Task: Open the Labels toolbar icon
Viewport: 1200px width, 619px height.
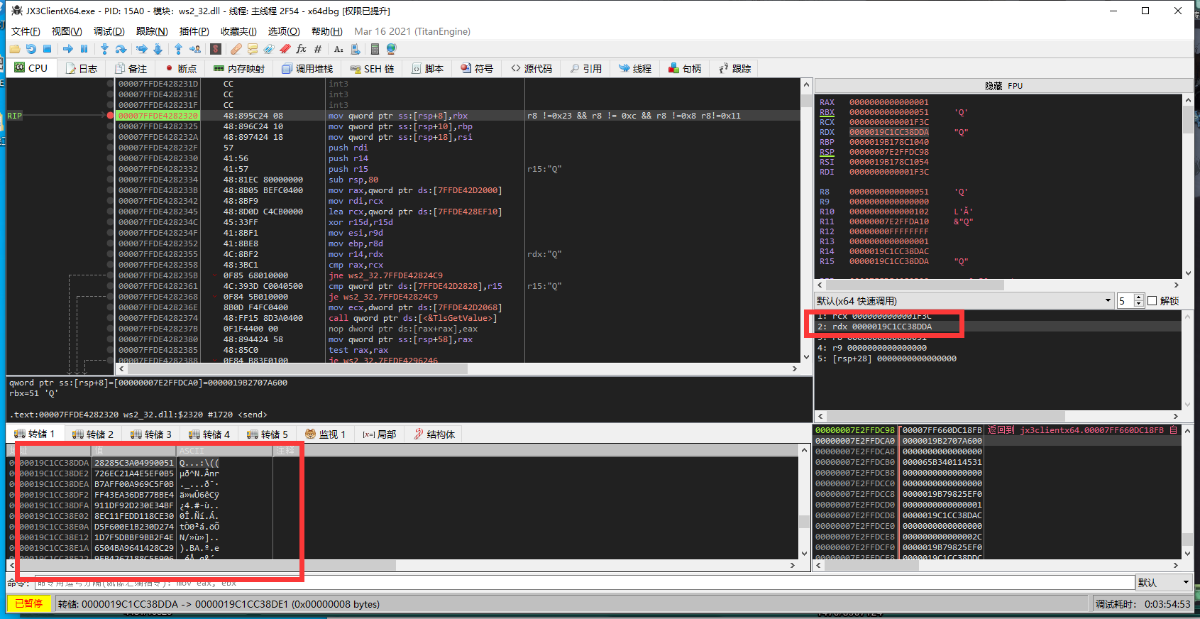Action: point(269,48)
